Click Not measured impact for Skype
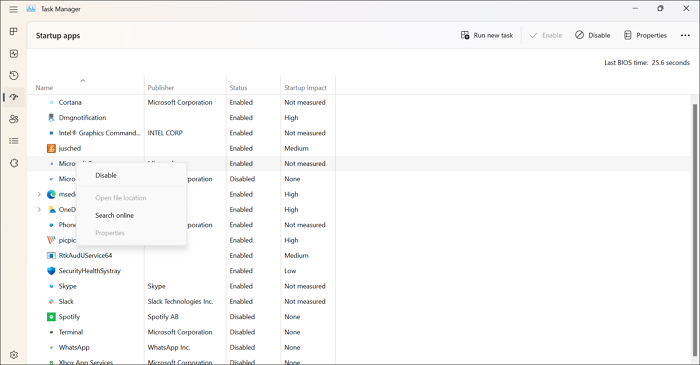700x365 pixels. (305, 286)
